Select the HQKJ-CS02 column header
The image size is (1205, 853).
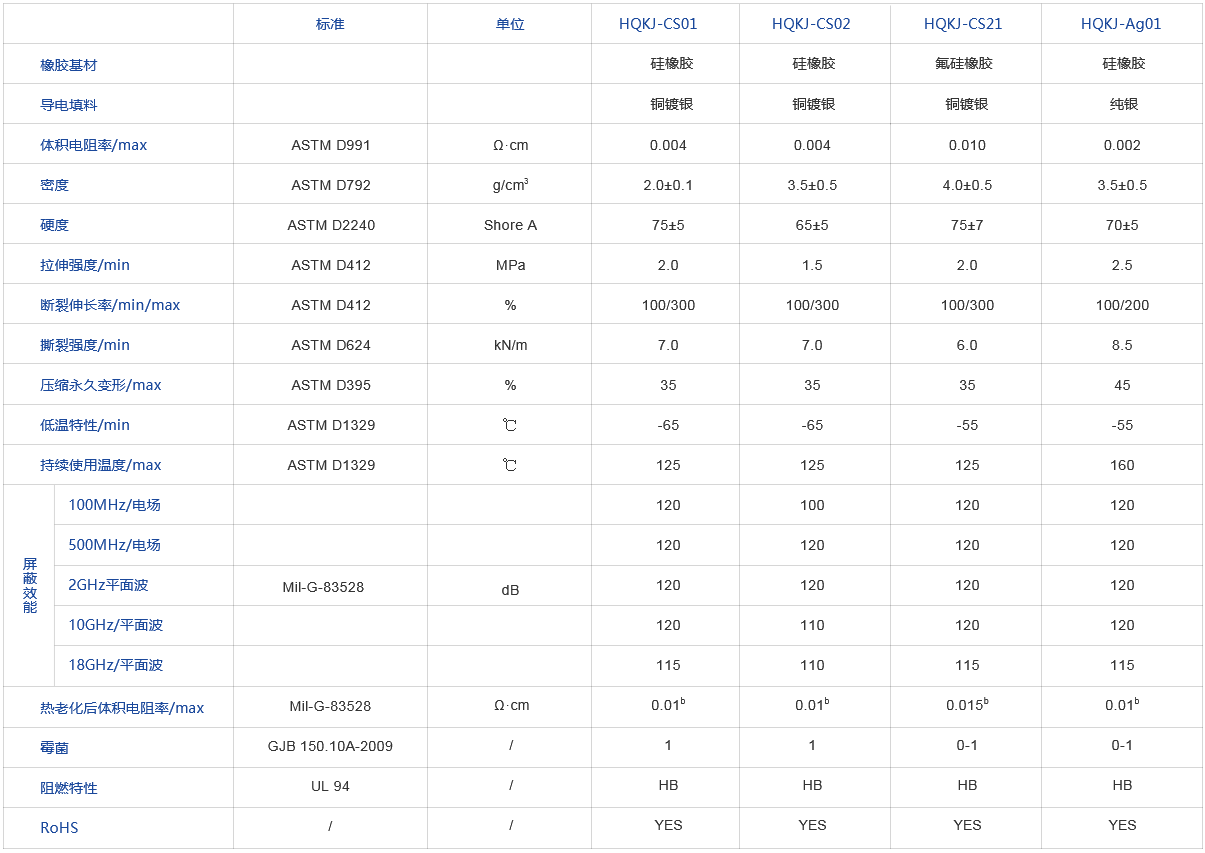coord(811,24)
